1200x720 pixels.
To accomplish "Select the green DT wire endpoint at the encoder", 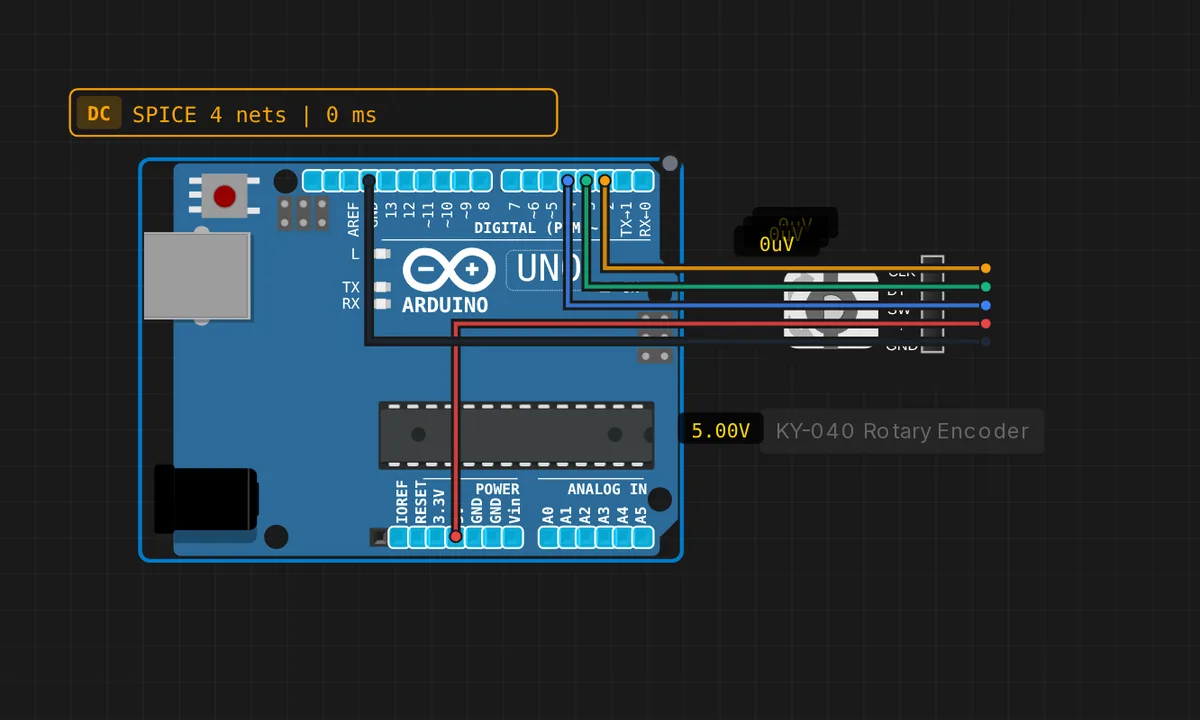I will pos(986,287).
